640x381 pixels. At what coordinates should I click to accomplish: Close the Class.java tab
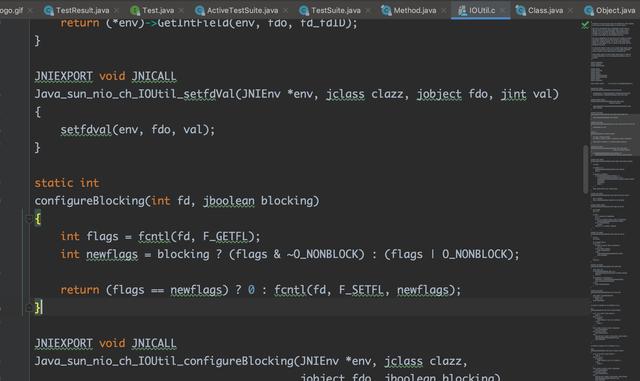pos(570,11)
